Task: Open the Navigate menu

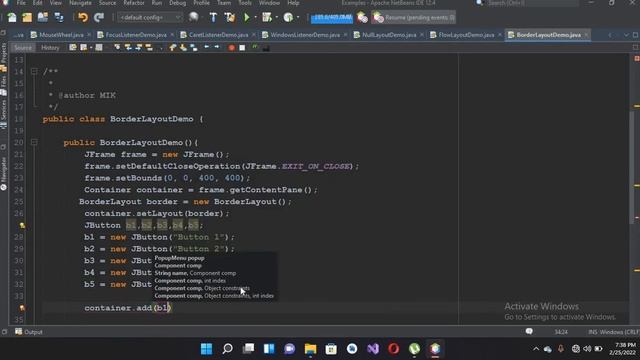Action: pos(80,3)
